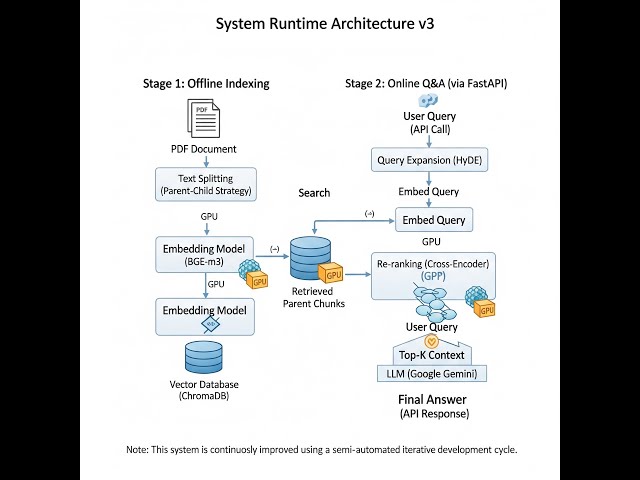Screen dimensions: 640x480
Task: Click the "User Query (API Call)" label
Action: [429, 123]
